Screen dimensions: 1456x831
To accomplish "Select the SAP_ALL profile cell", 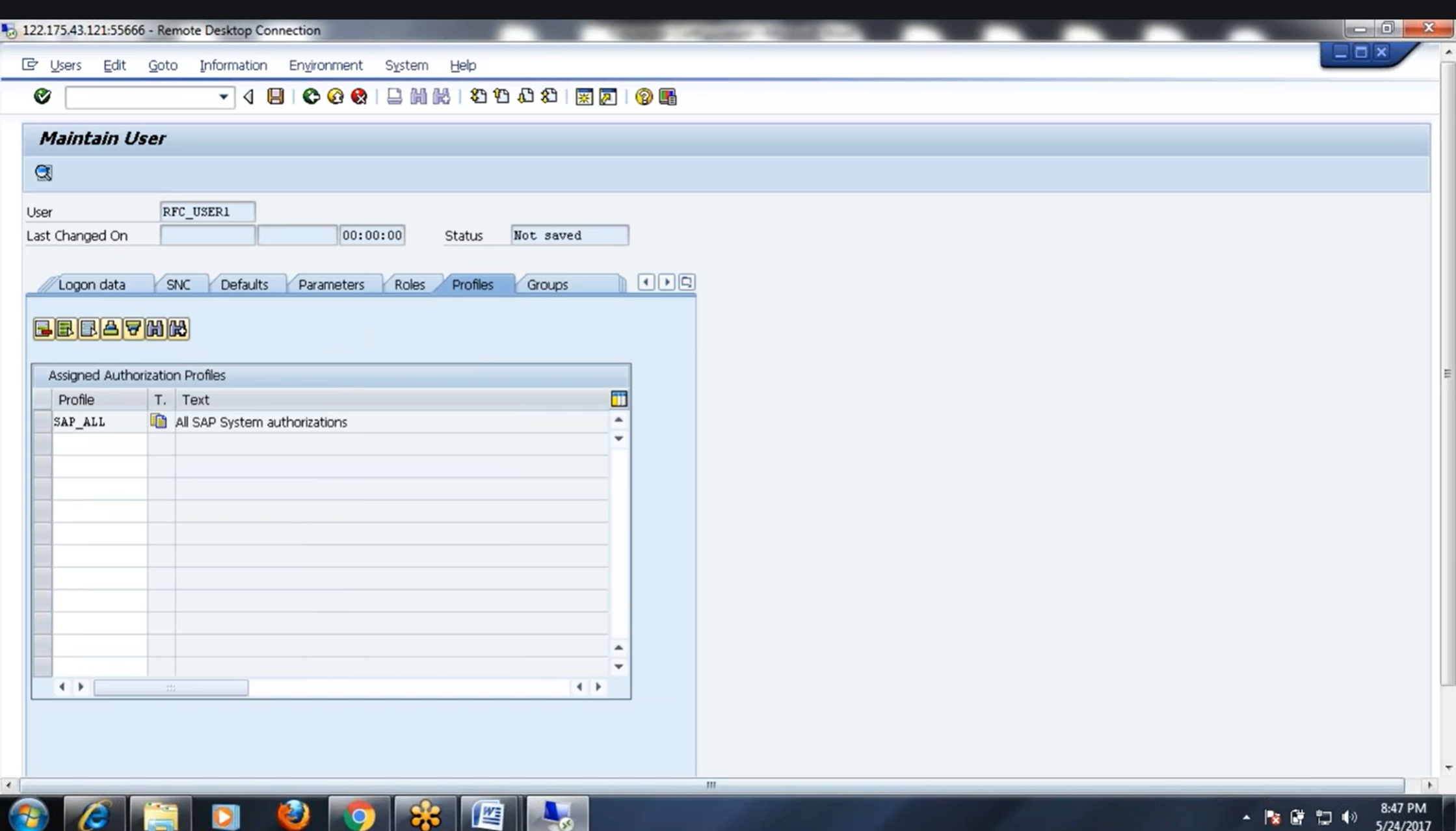I will pyautogui.click(x=99, y=421).
